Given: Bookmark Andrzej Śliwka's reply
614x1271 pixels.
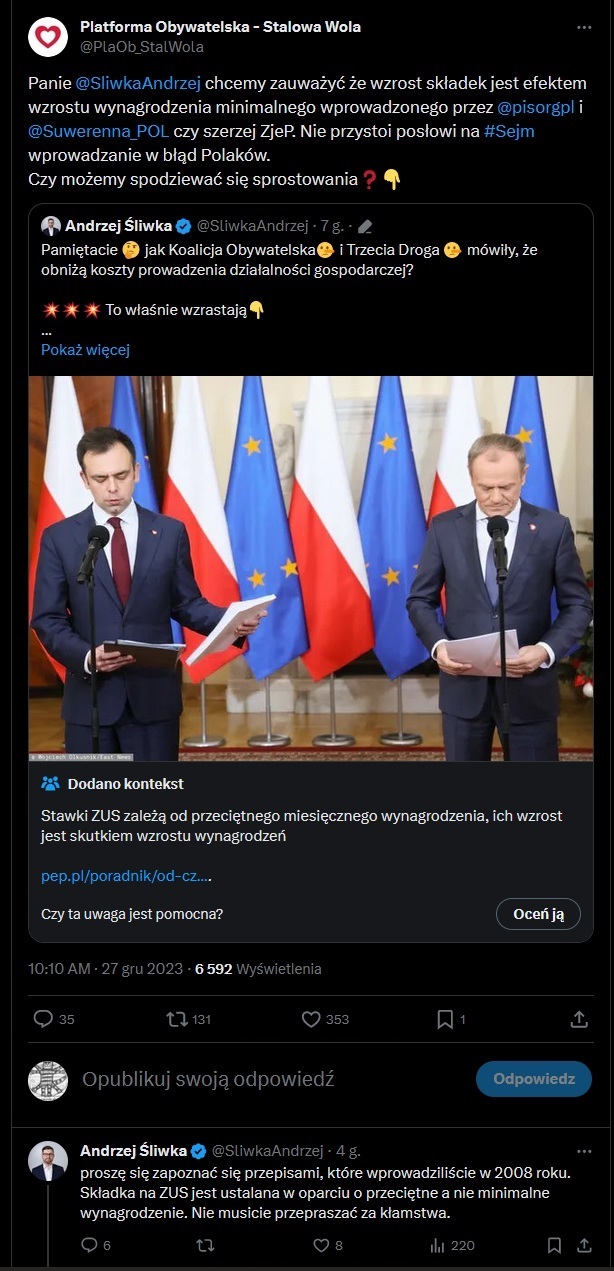Looking at the screenshot, I should coord(554,1245).
